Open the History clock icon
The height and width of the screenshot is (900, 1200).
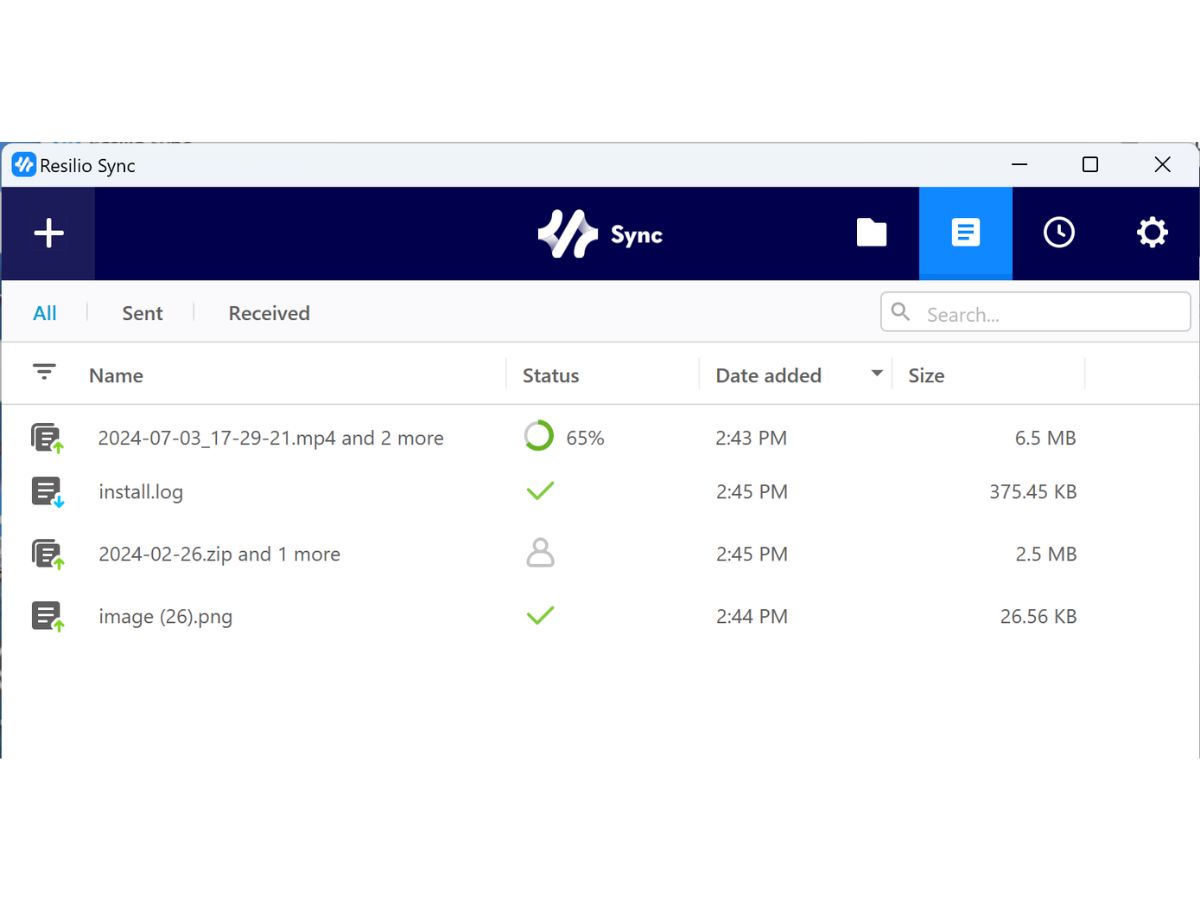click(x=1059, y=233)
